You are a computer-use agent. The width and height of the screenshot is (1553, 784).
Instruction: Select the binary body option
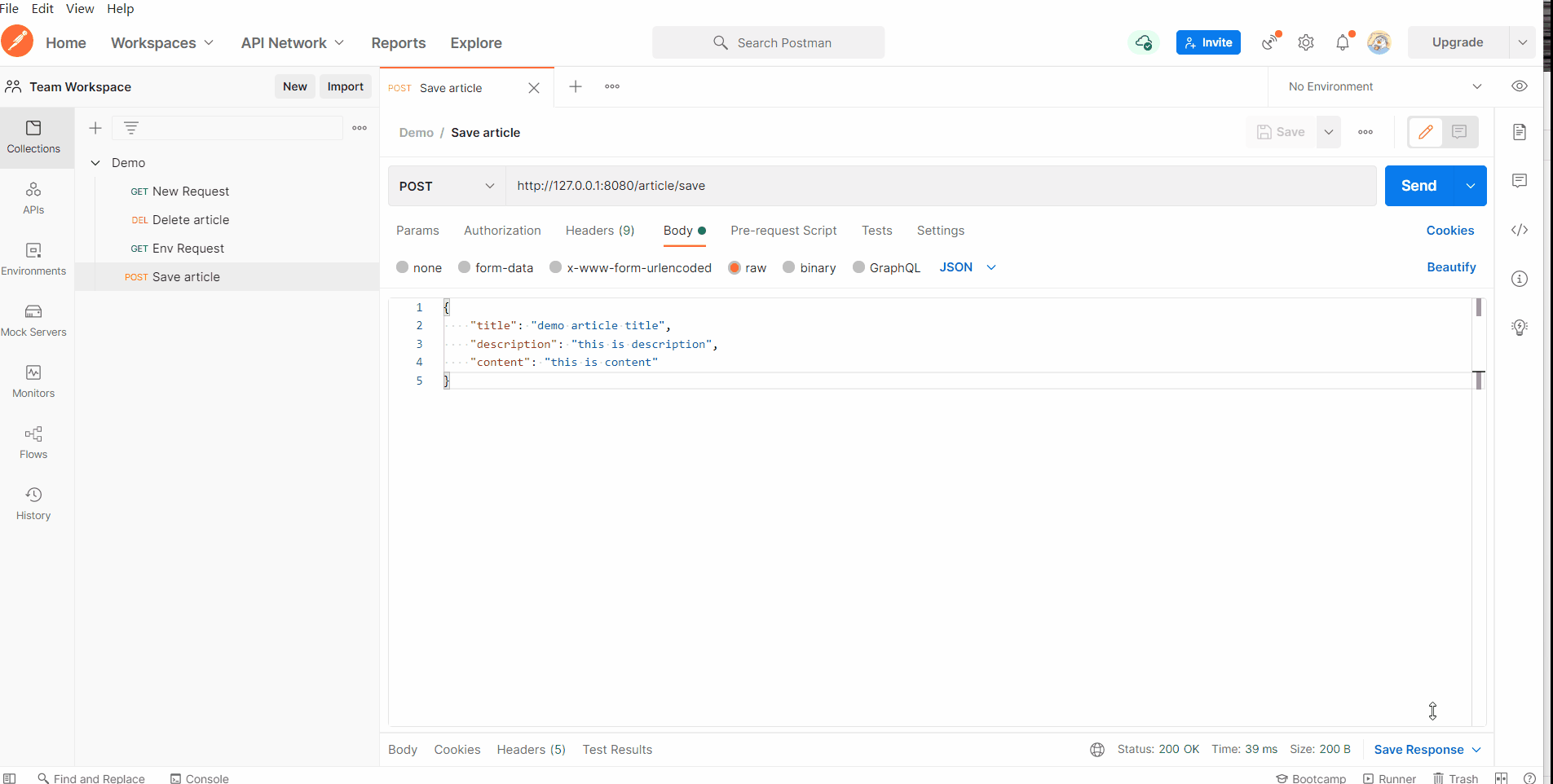(816, 267)
